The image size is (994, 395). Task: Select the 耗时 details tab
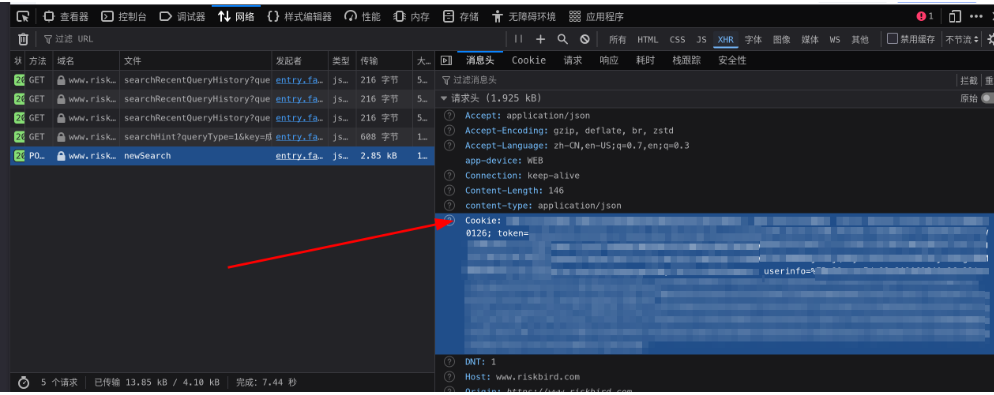(x=645, y=60)
